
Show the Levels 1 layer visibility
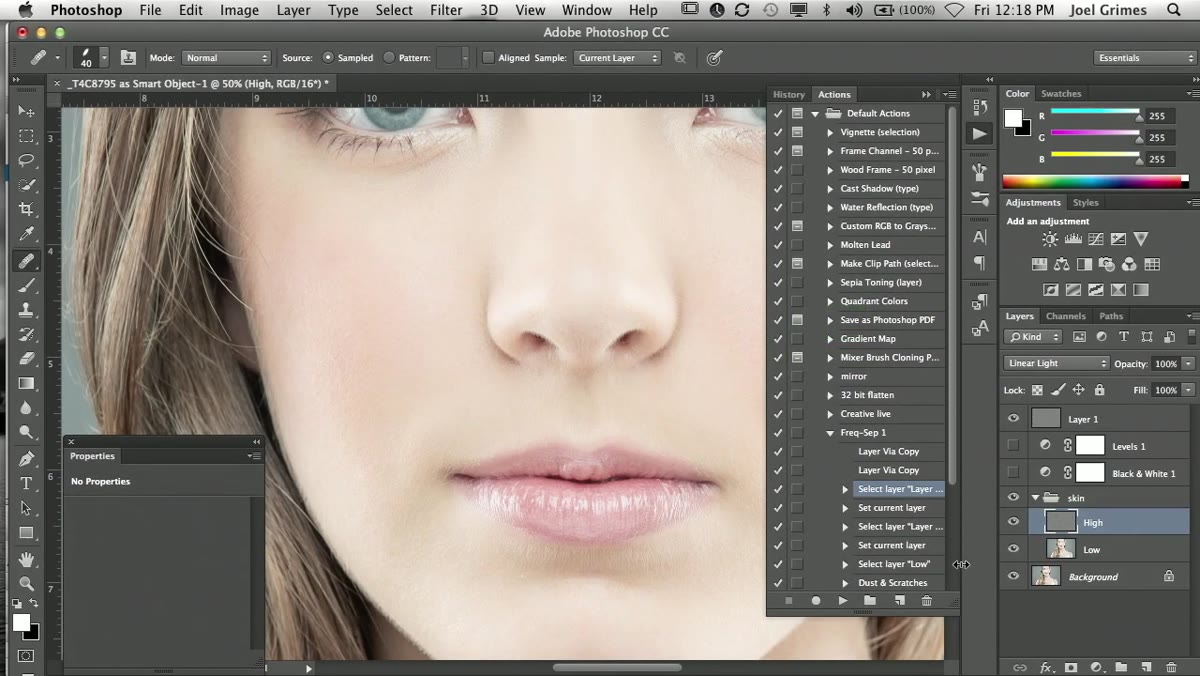pyautogui.click(x=1013, y=446)
